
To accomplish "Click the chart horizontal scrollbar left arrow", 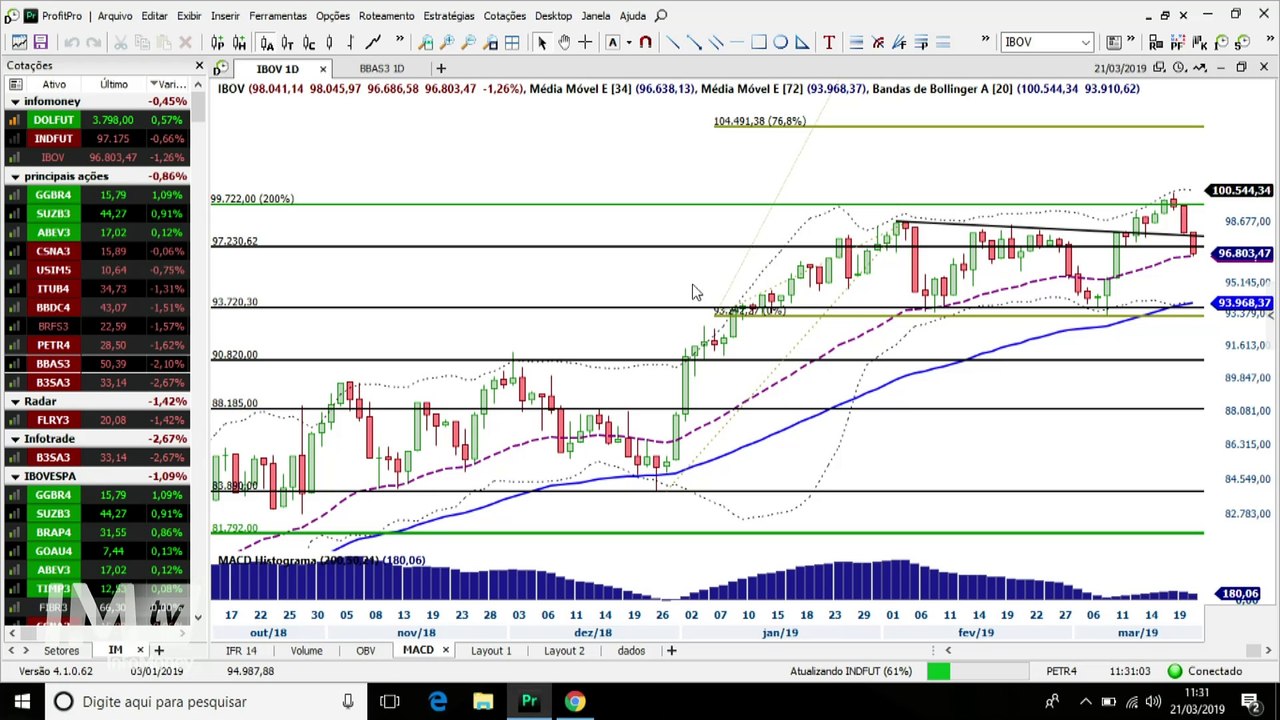I will 948,651.
